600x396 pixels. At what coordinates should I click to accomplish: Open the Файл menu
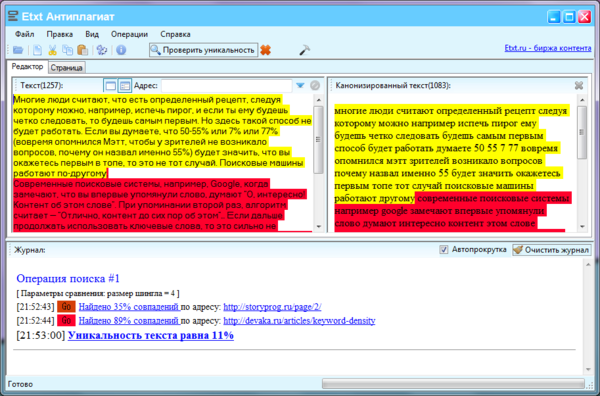click(x=24, y=34)
